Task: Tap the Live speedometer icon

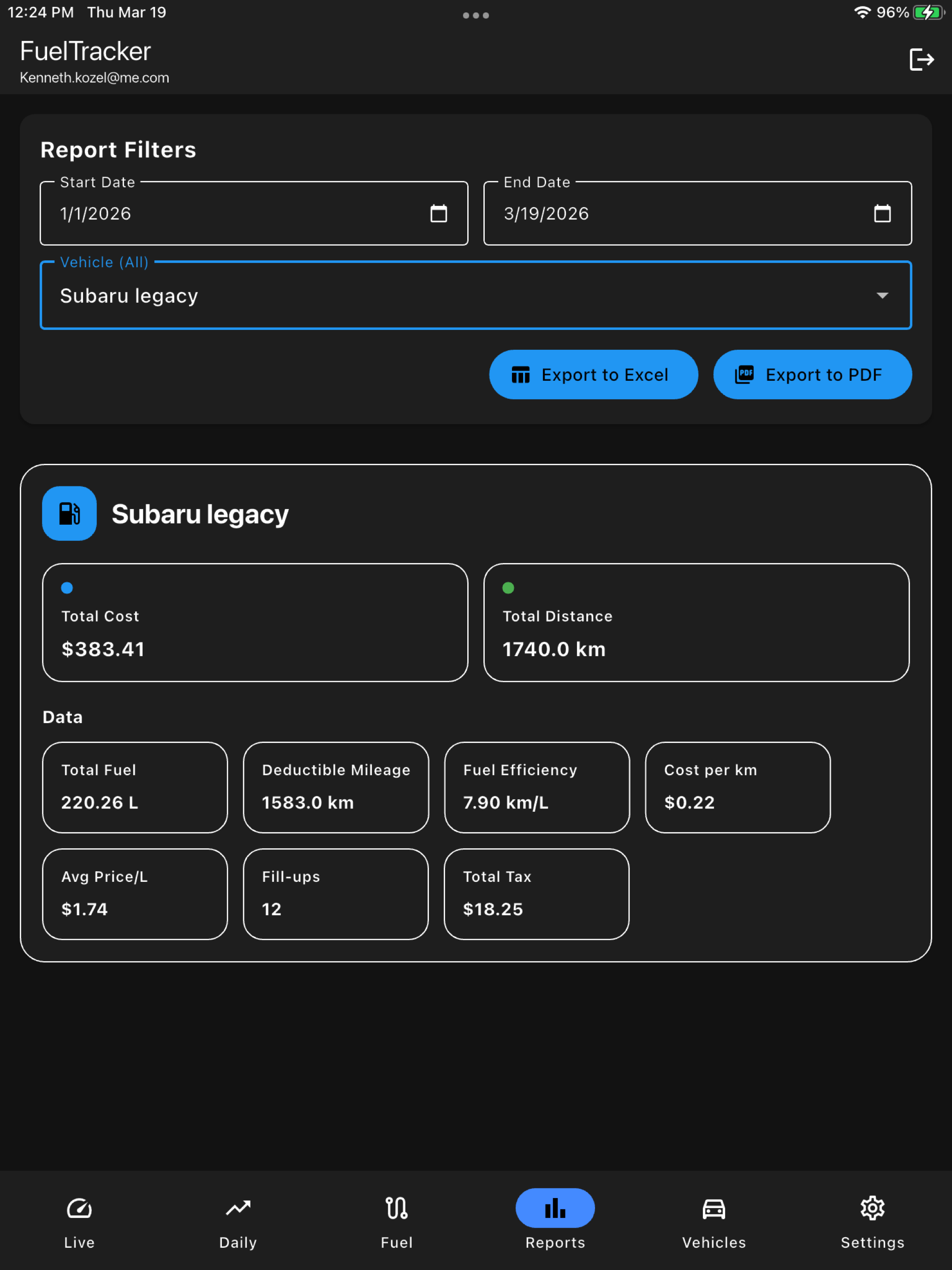Action: [79, 1208]
